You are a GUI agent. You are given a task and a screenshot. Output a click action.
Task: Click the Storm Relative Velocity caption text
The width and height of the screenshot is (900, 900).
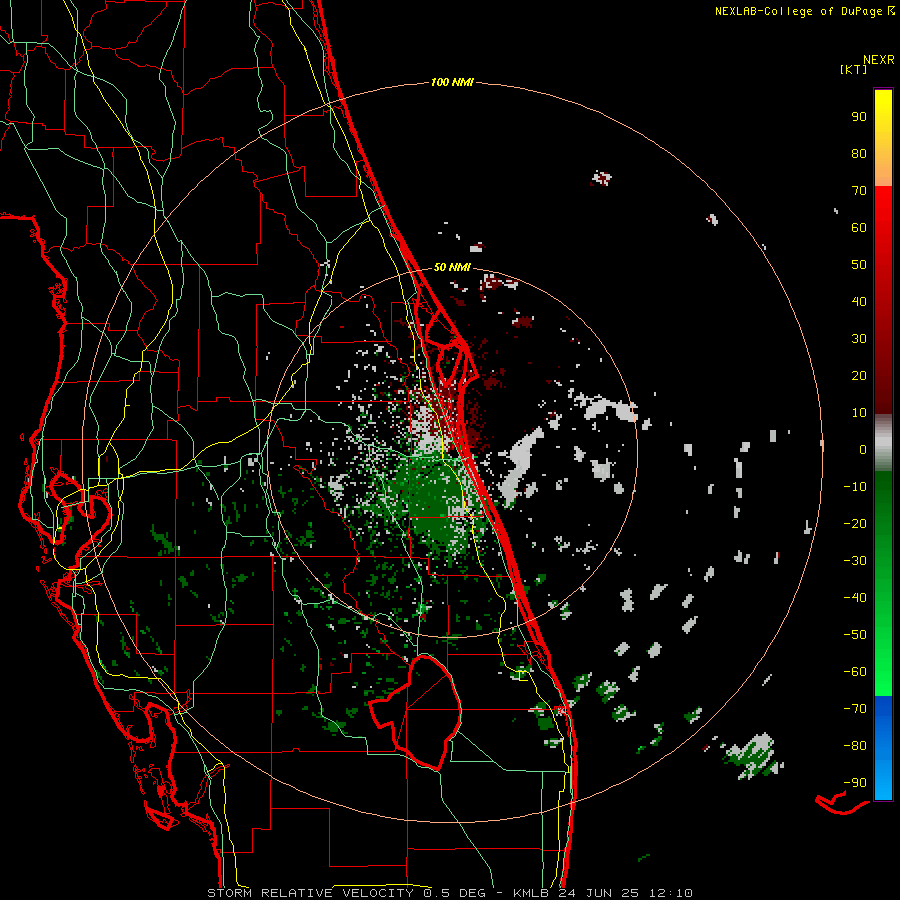[449, 893]
